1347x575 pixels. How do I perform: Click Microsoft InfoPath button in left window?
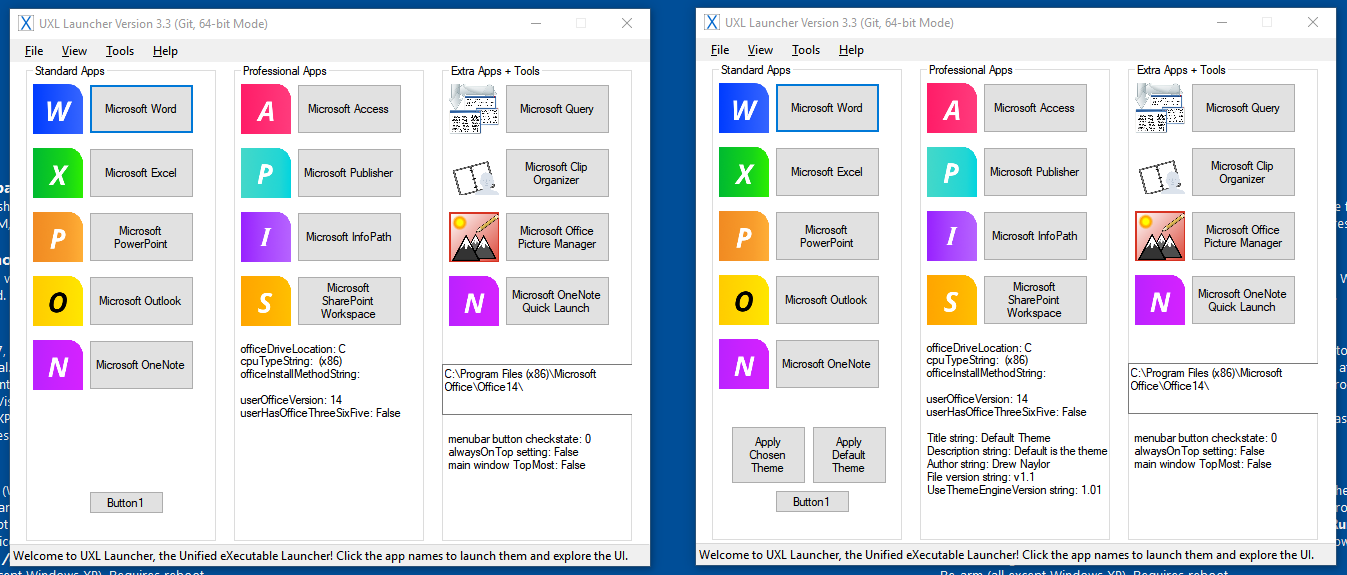[x=349, y=237]
